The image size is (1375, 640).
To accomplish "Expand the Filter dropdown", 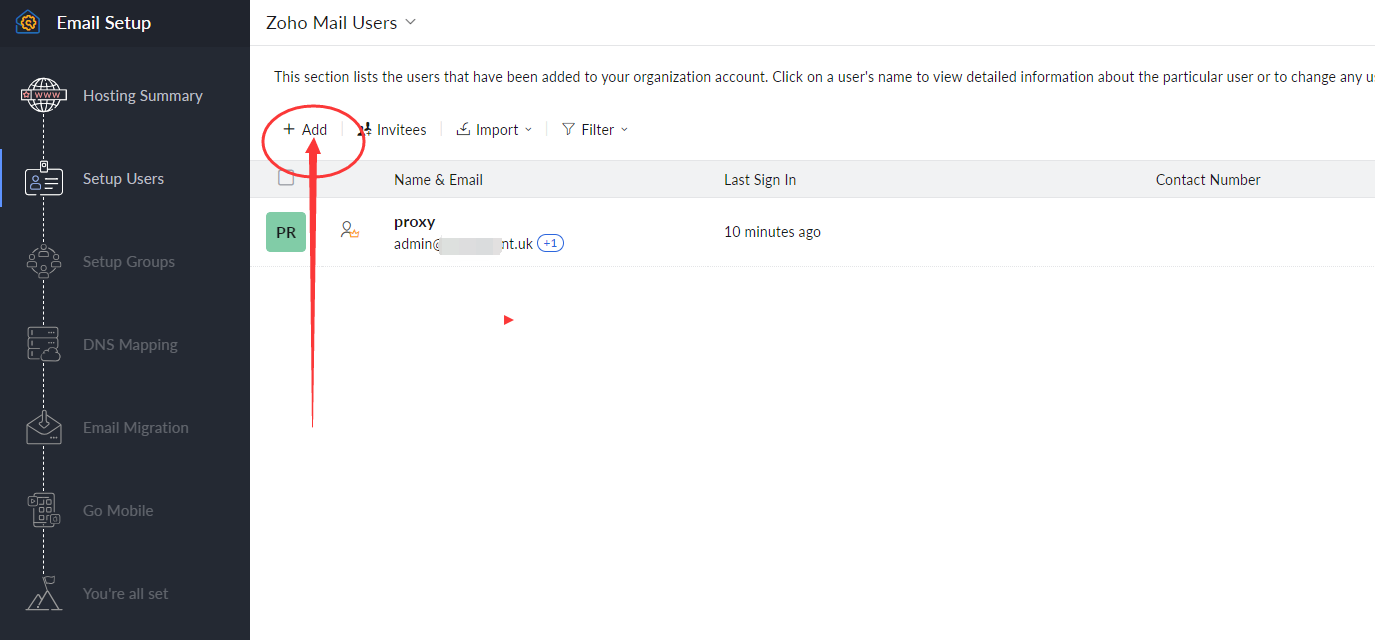I will point(595,130).
